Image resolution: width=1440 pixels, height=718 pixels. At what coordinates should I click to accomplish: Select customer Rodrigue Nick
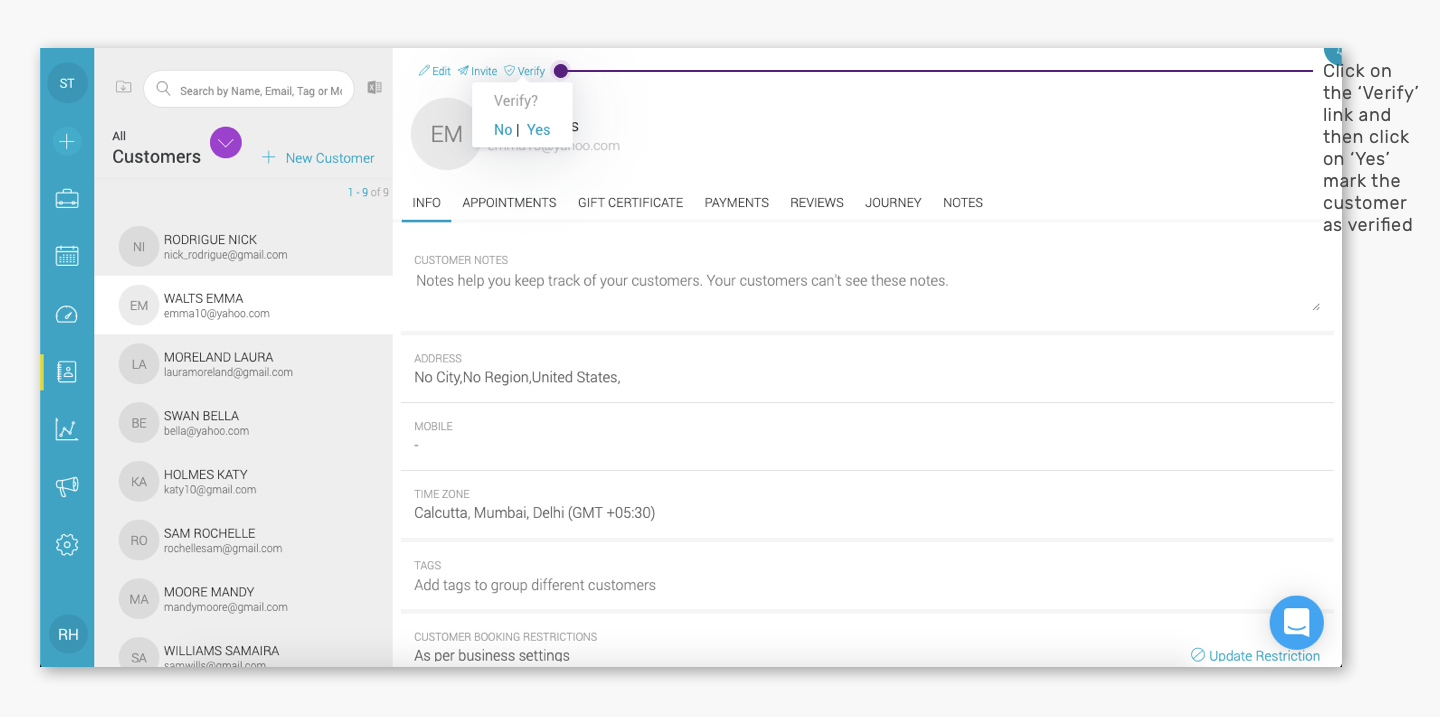tap(244, 247)
